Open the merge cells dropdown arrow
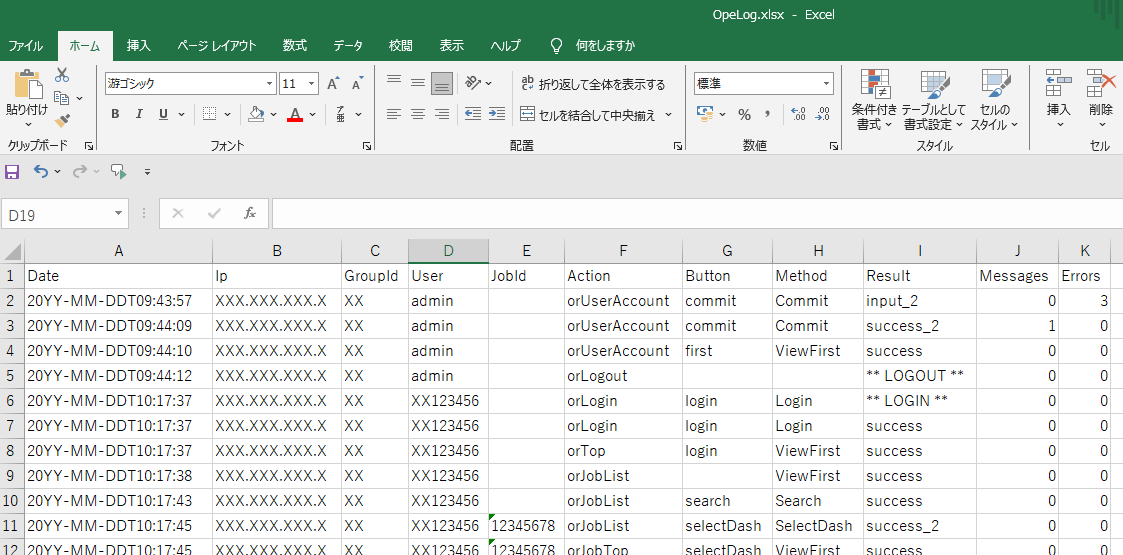 pos(669,115)
